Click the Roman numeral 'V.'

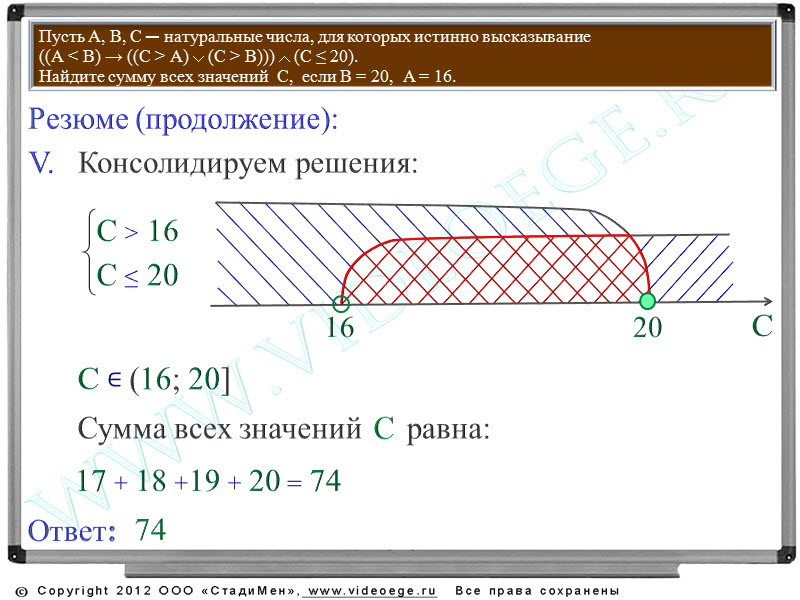(x=42, y=164)
